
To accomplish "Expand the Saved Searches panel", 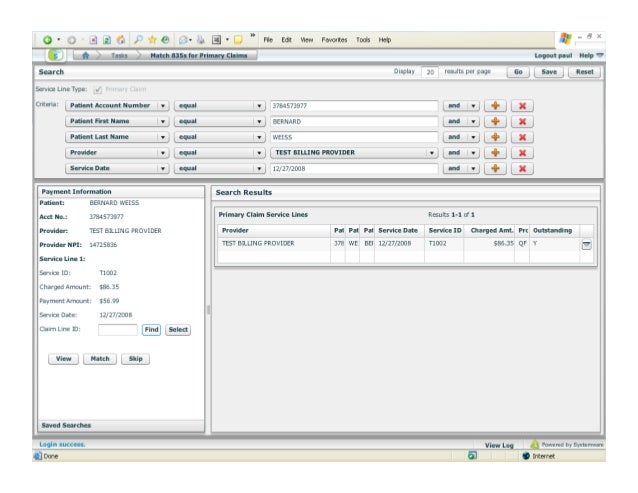I will 121,425.
